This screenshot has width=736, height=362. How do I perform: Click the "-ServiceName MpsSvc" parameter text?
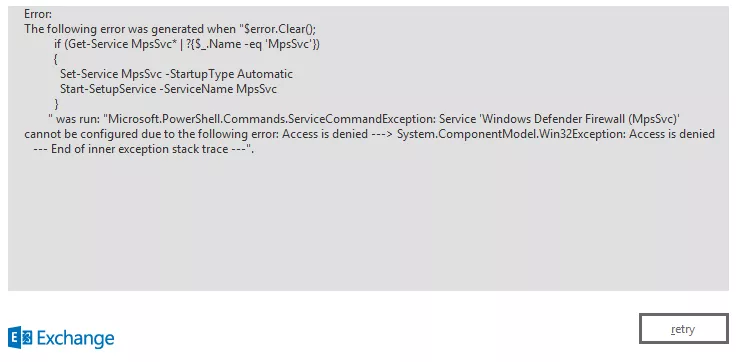coord(218,89)
